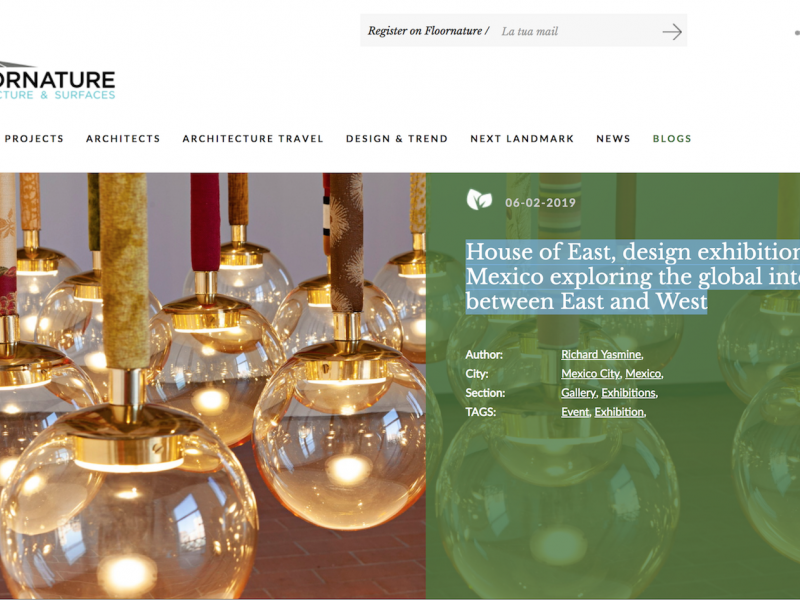Click the Exhibition tag

pyautogui.click(x=619, y=412)
